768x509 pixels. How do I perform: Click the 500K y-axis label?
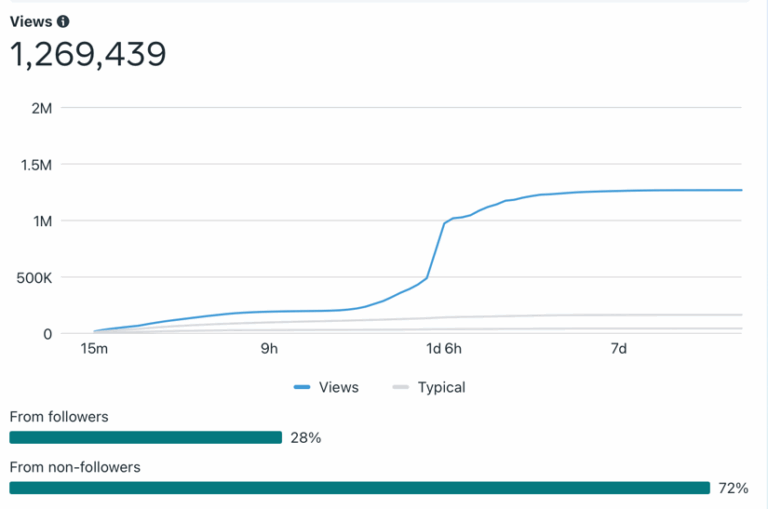pos(34,278)
